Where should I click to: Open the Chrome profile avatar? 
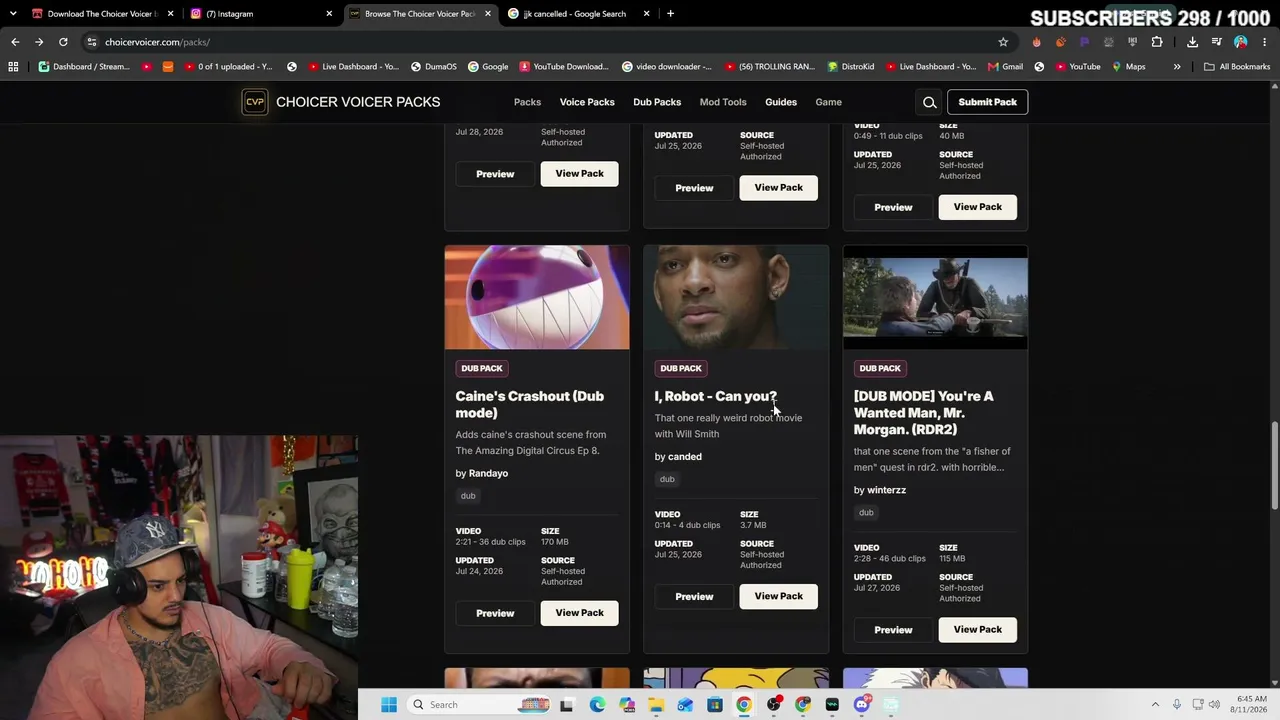click(x=1240, y=42)
